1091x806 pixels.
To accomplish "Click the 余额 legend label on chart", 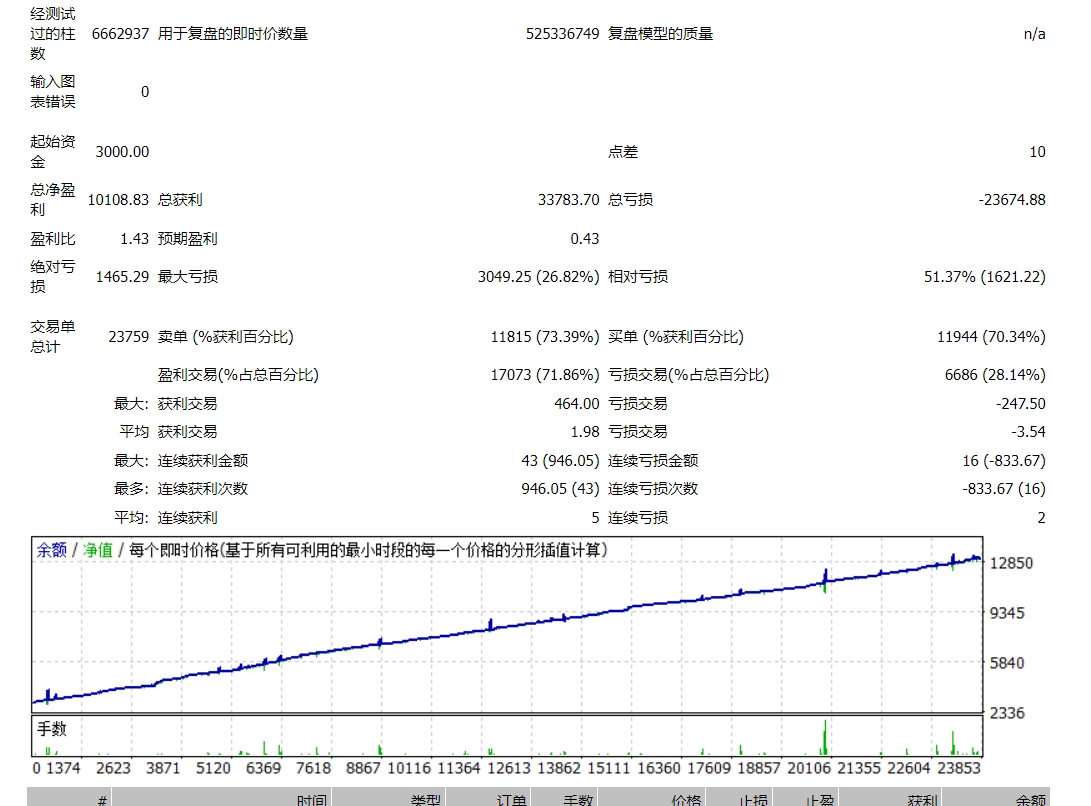I will [51, 550].
